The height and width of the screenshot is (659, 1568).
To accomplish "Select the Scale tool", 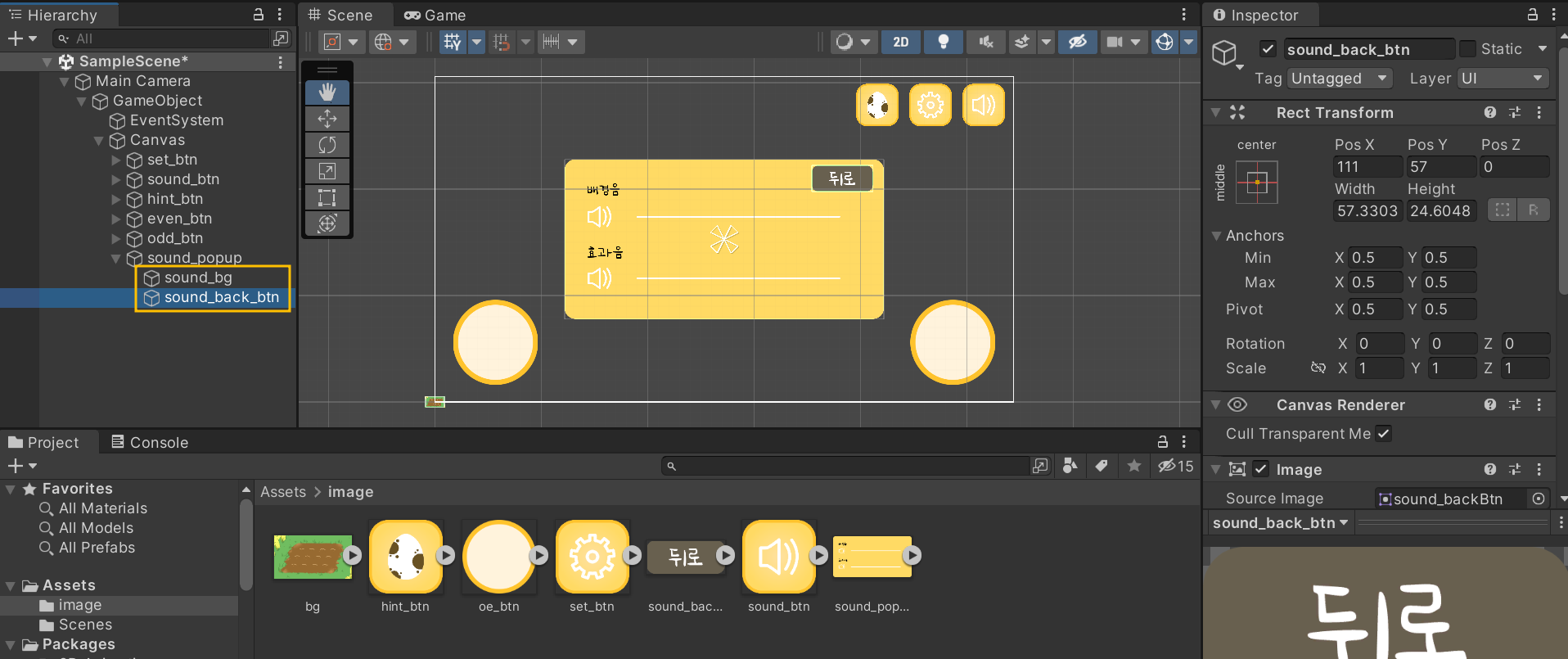I will point(327,171).
